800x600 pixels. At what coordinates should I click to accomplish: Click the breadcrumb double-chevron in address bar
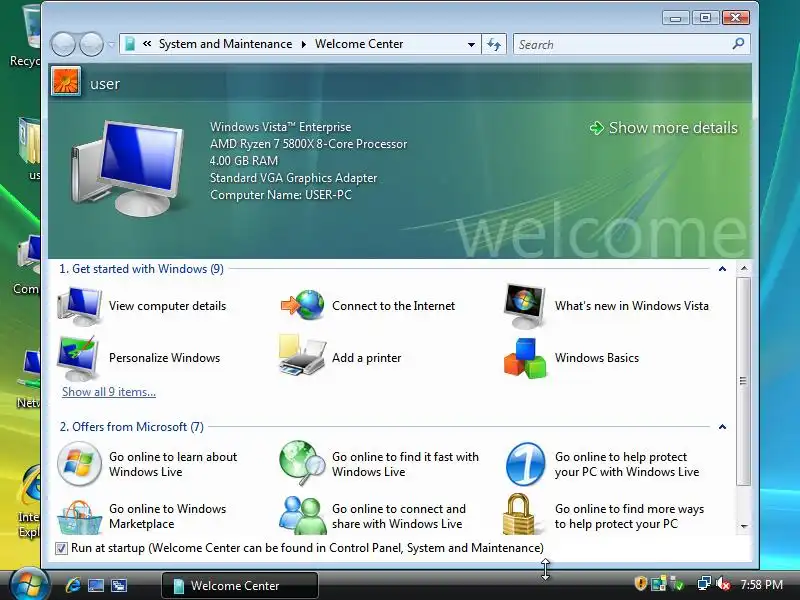click(x=147, y=44)
